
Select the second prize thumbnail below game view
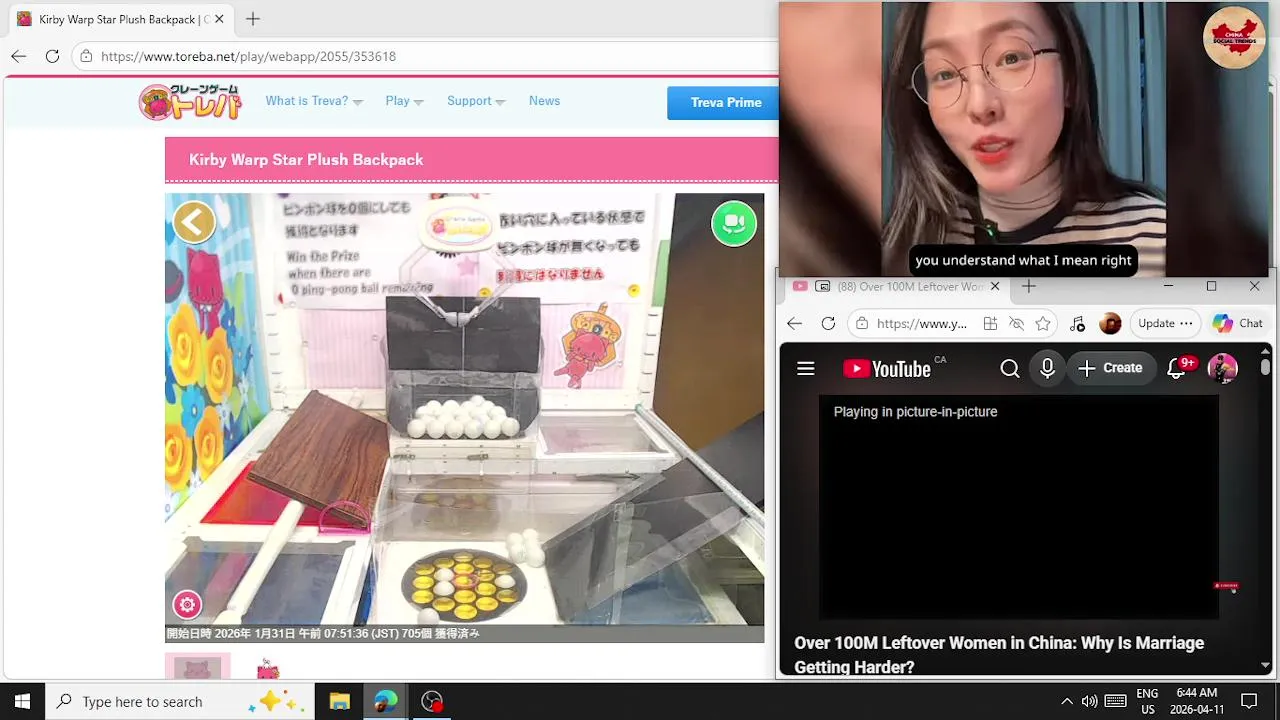[267, 668]
